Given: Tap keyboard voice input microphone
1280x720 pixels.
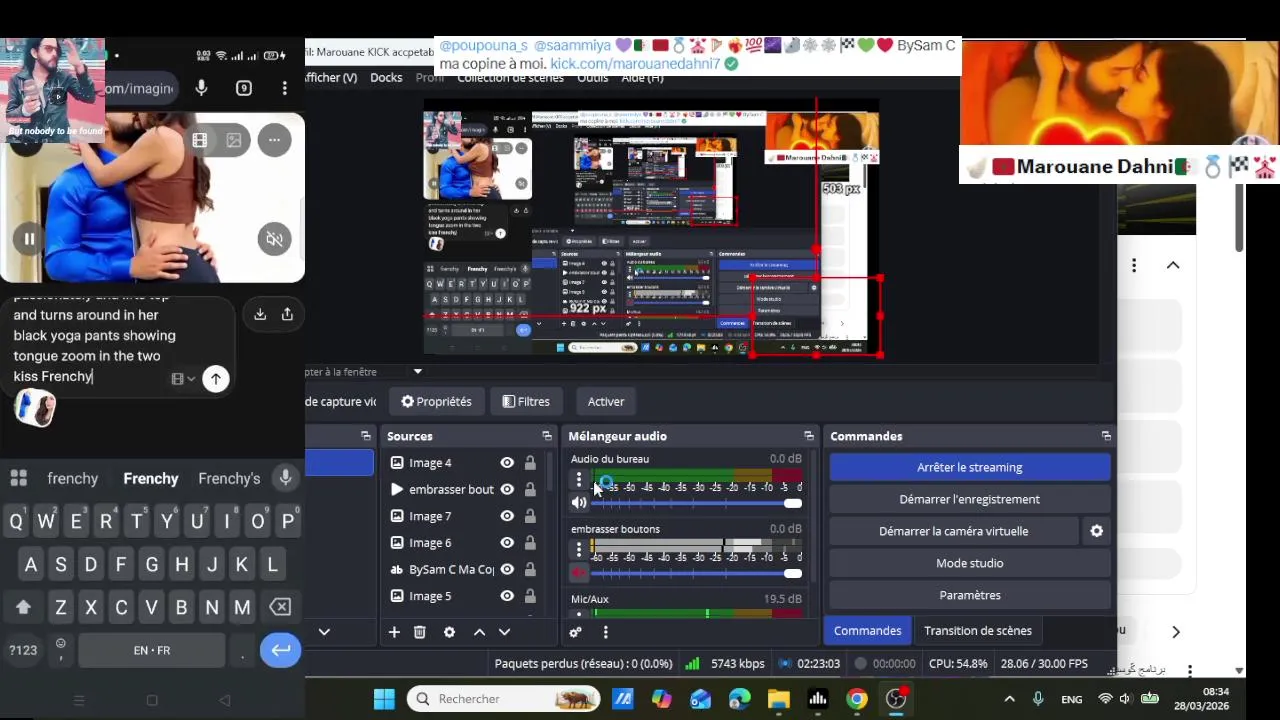Looking at the screenshot, I should pos(286,478).
